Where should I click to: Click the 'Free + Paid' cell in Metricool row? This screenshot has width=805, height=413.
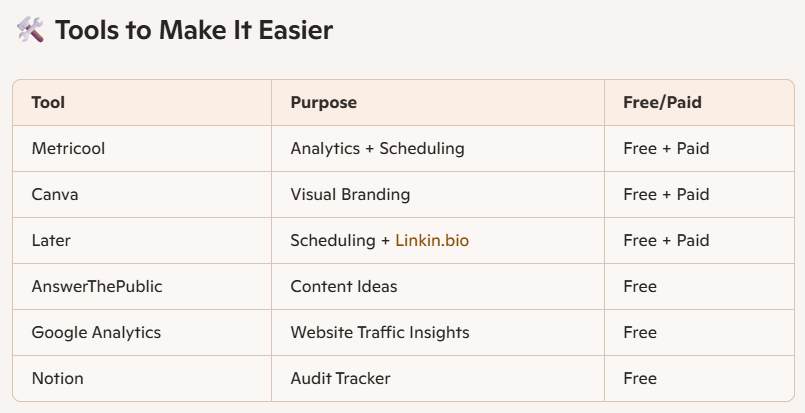click(x=699, y=148)
